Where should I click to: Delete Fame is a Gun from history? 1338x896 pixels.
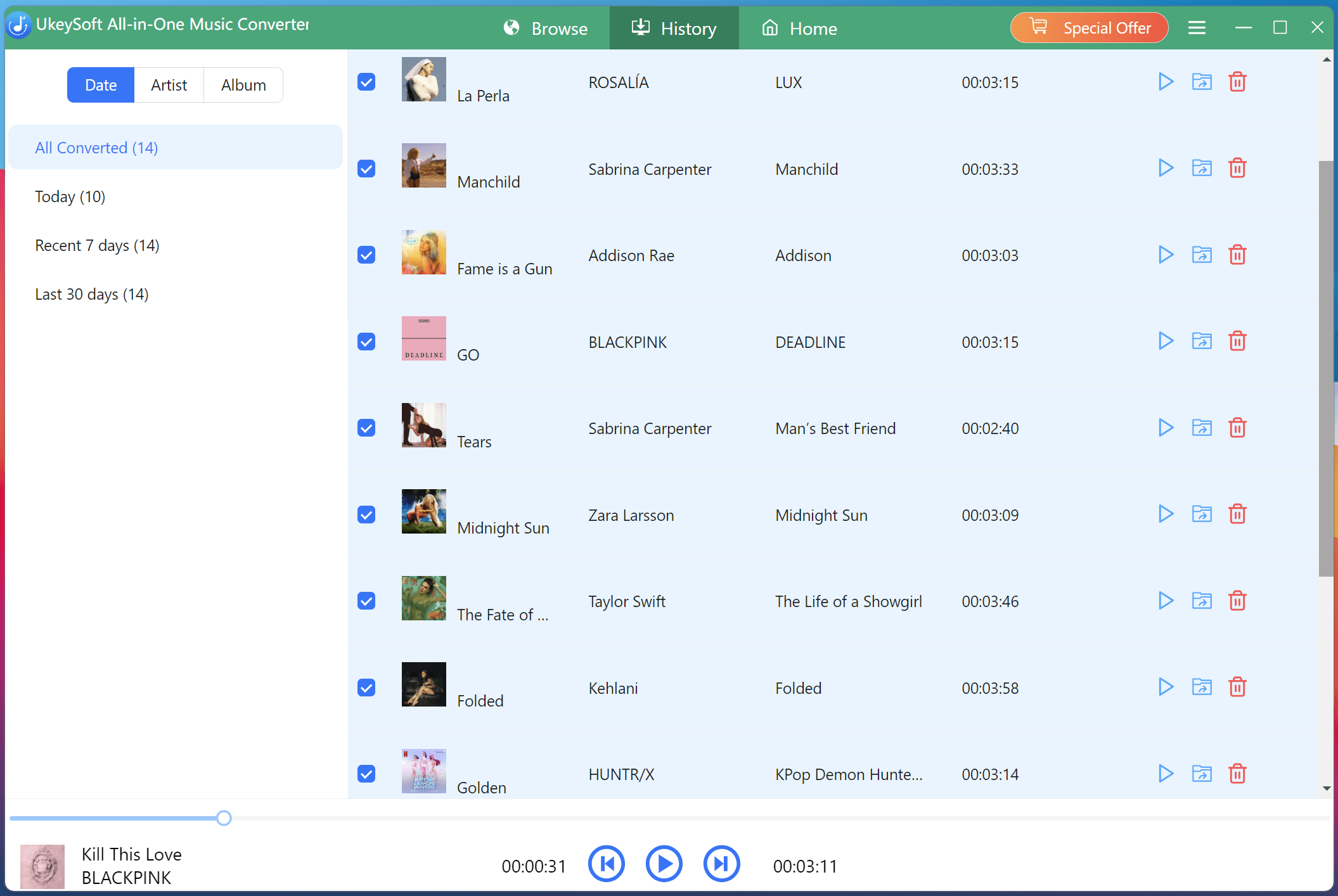coord(1238,255)
